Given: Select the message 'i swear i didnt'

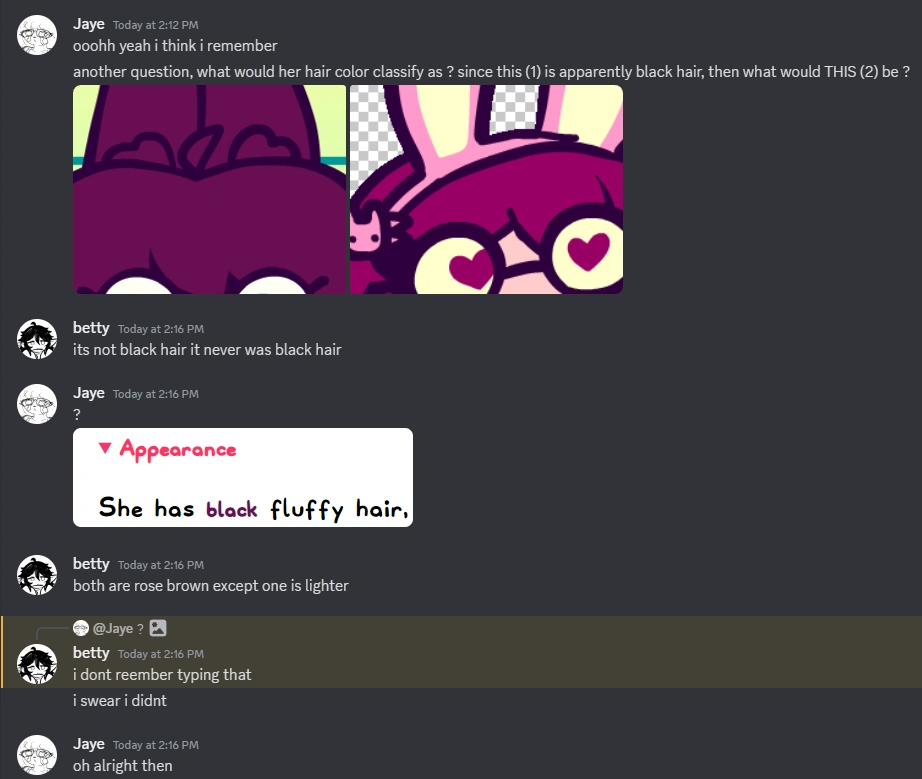Looking at the screenshot, I should (x=120, y=701).
